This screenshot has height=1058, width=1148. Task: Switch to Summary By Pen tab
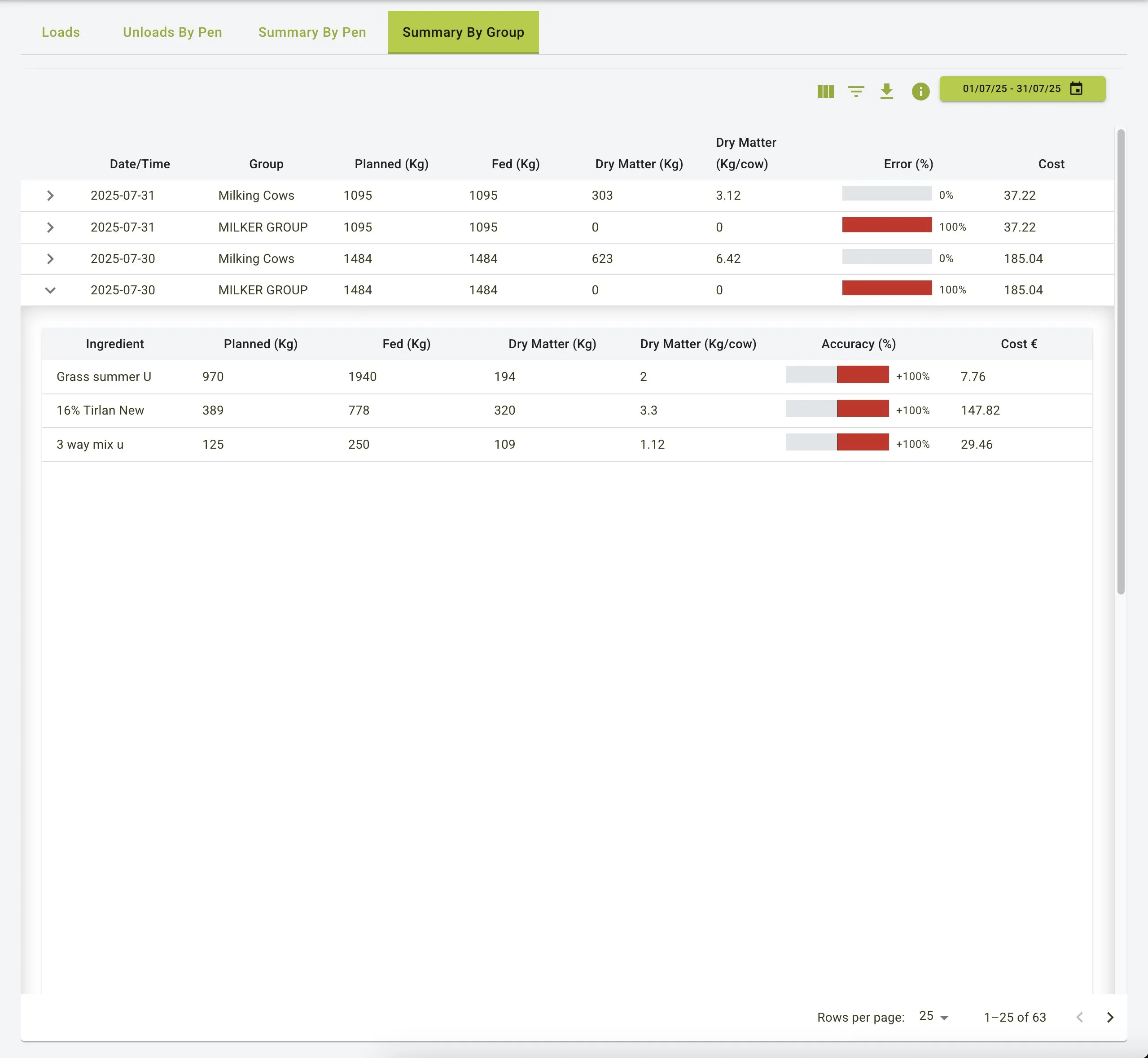point(312,32)
